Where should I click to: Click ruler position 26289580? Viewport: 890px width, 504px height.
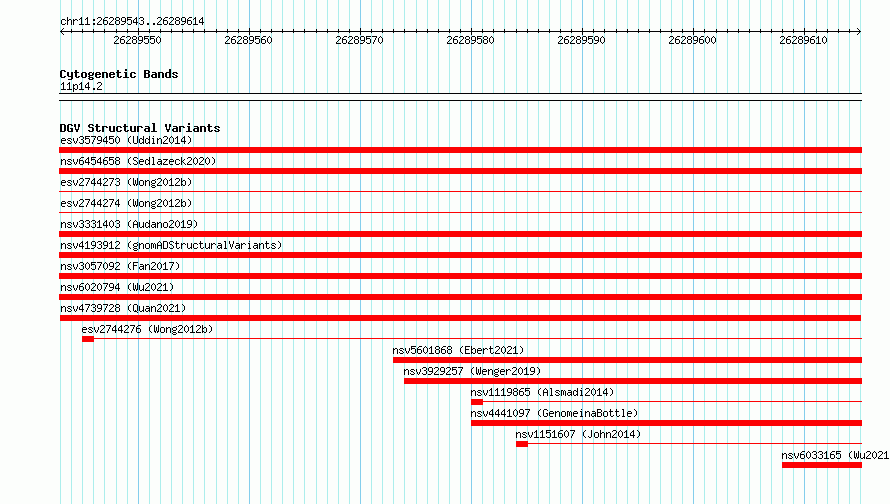(x=471, y=40)
